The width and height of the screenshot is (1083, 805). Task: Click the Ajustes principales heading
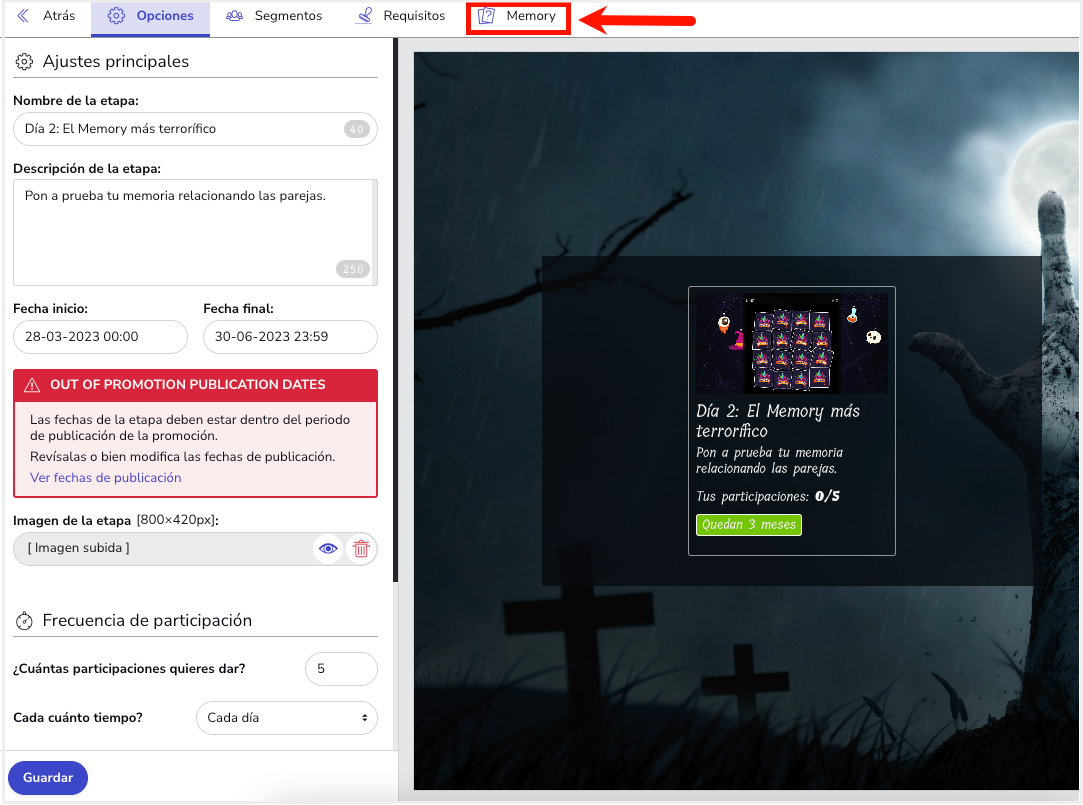(x=115, y=61)
